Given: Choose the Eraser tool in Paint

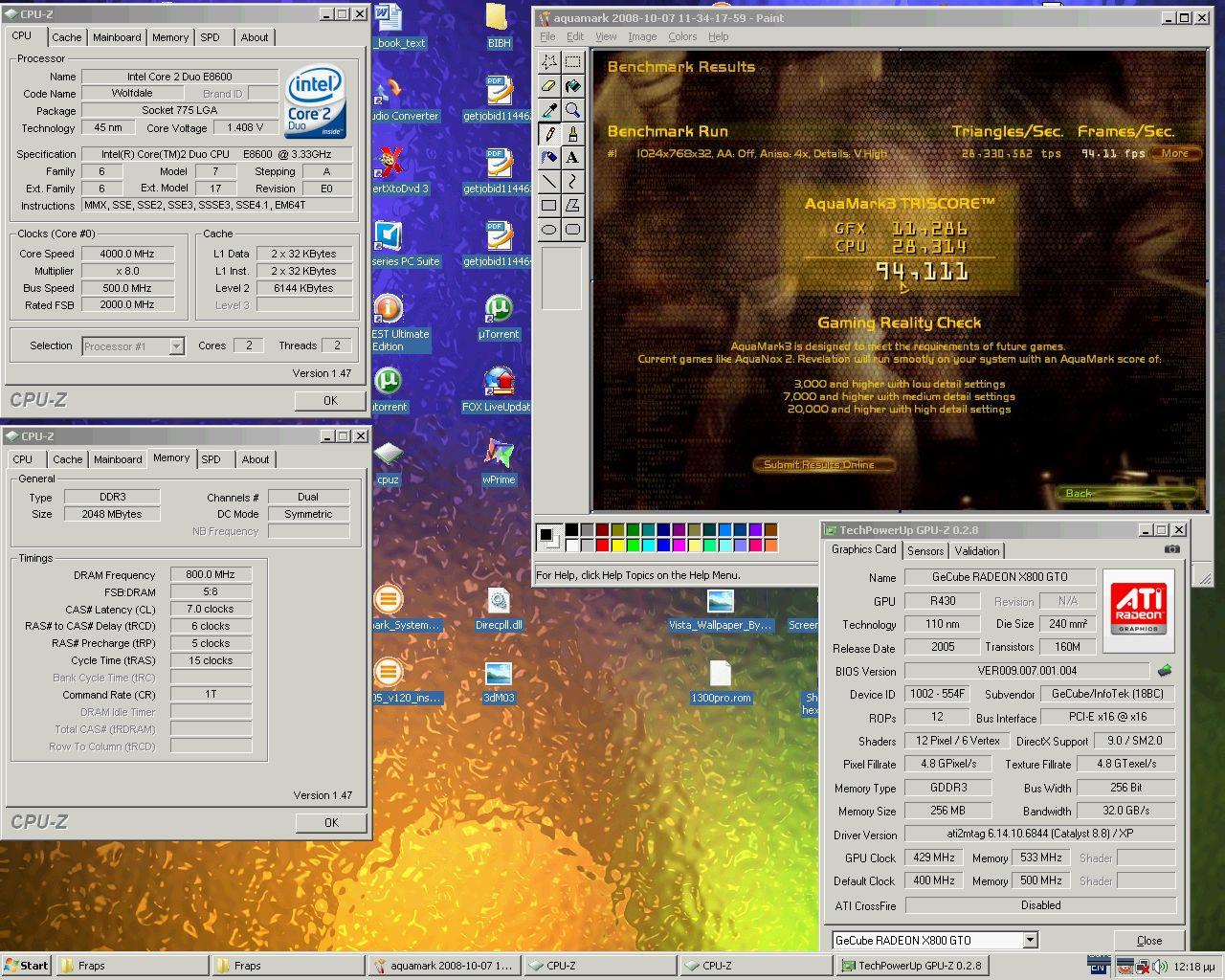Looking at the screenshot, I should [549, 86].
